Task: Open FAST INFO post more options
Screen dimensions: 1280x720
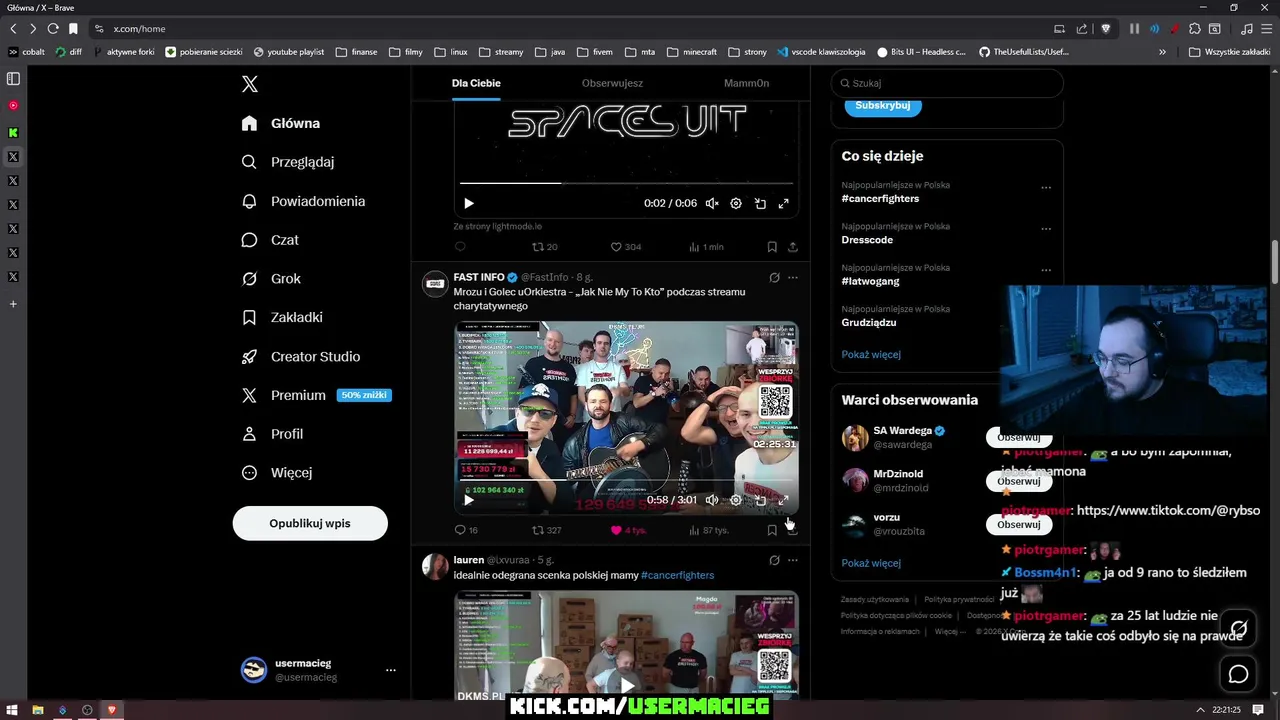Action: point(793,278)
